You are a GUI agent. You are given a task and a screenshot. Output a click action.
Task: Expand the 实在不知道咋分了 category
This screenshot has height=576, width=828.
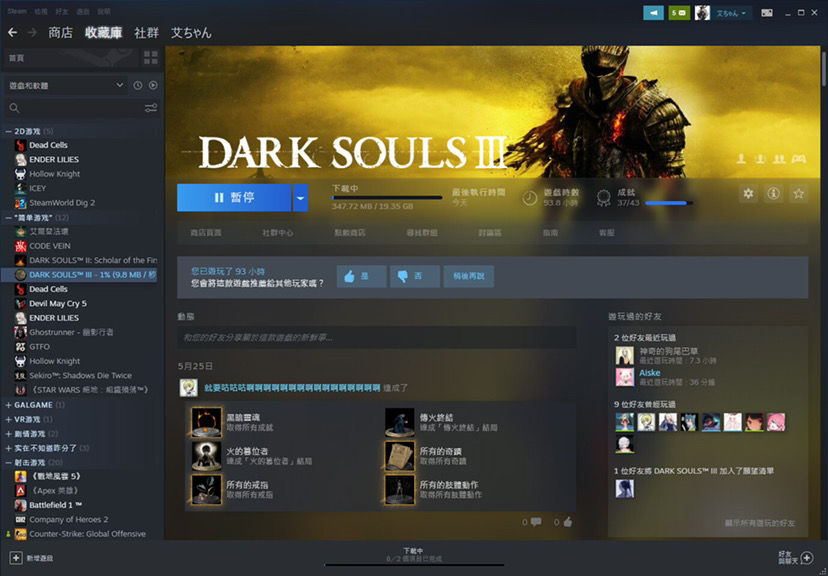[x=8, y=448]
